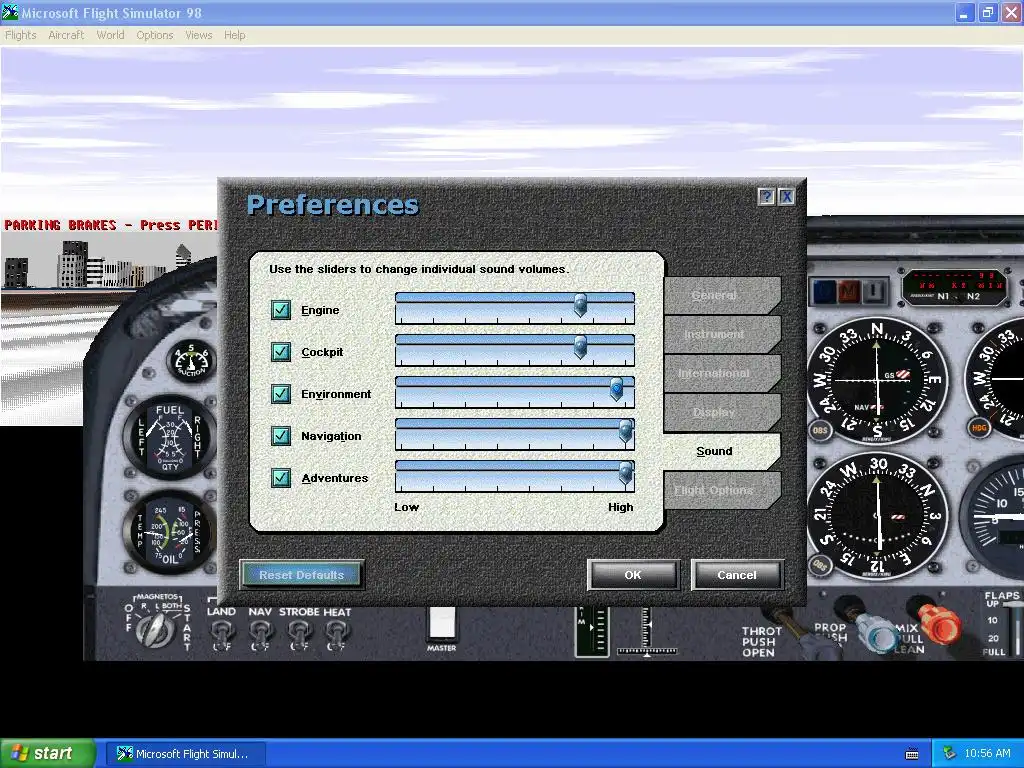Toggle the MASTER switch

point(441,624)
